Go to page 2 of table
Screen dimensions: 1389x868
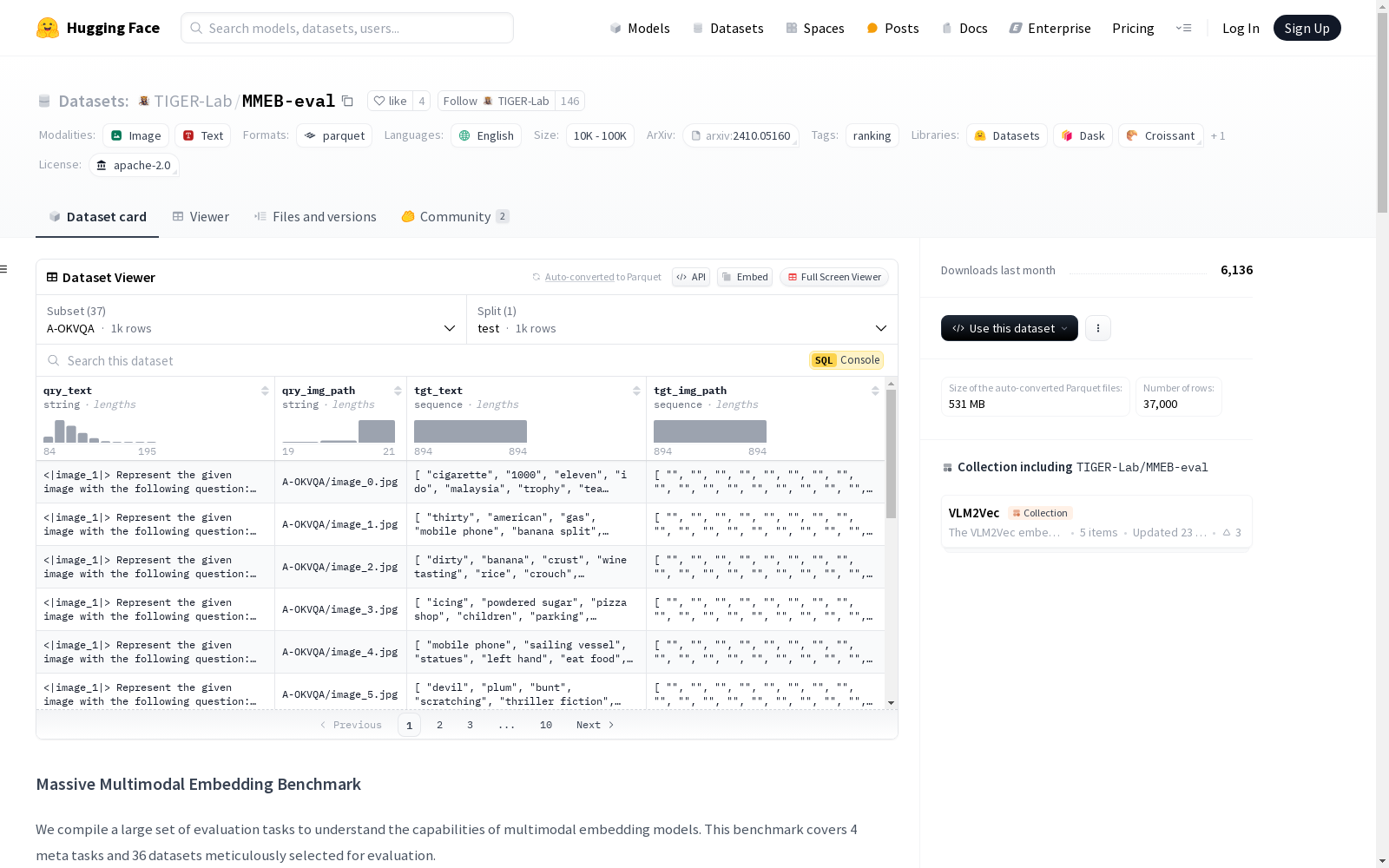439,725
